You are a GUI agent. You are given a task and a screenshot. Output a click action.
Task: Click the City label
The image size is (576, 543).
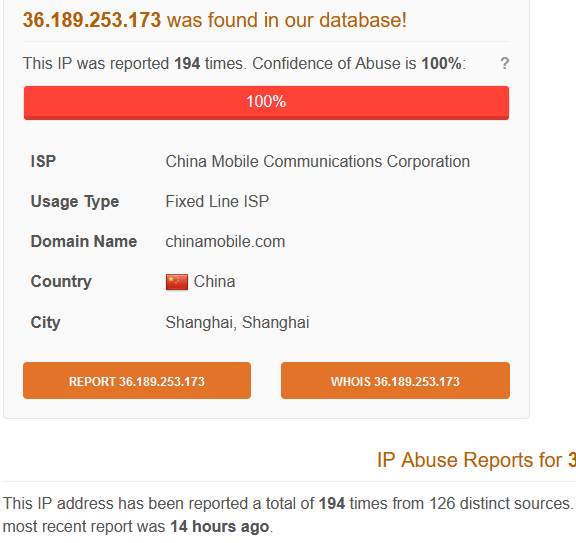[46, 323]
